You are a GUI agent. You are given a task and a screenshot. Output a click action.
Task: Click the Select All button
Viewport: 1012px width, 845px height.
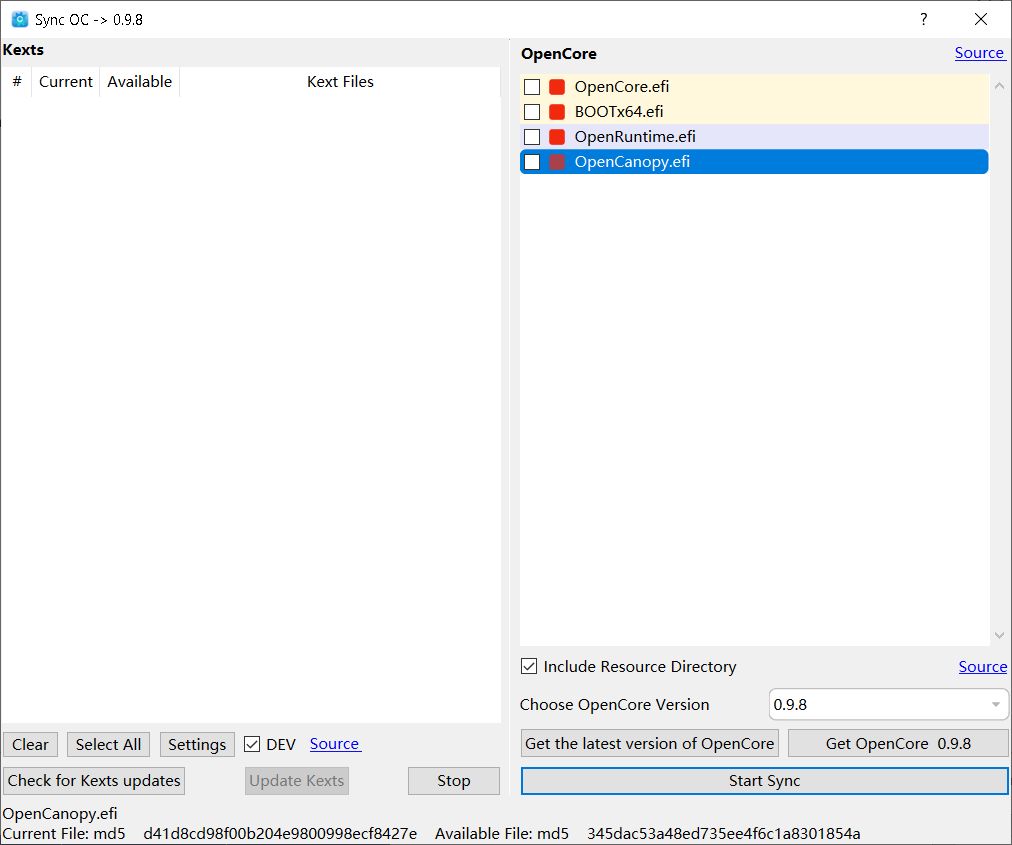click(108, 744)
